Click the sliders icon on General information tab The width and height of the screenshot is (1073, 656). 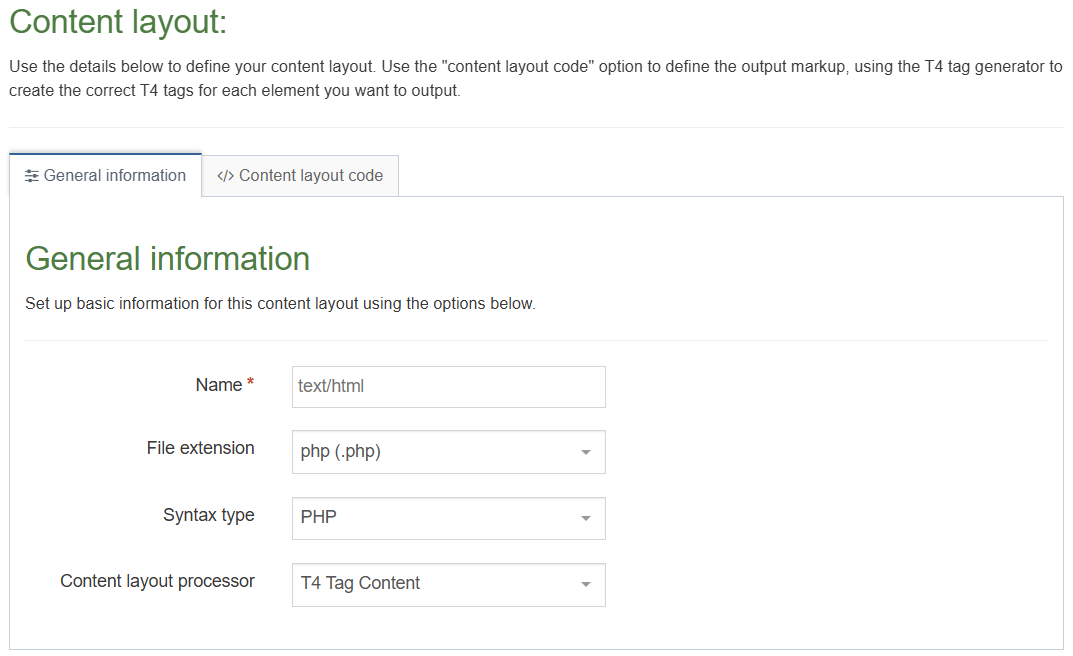coord(32,175)
